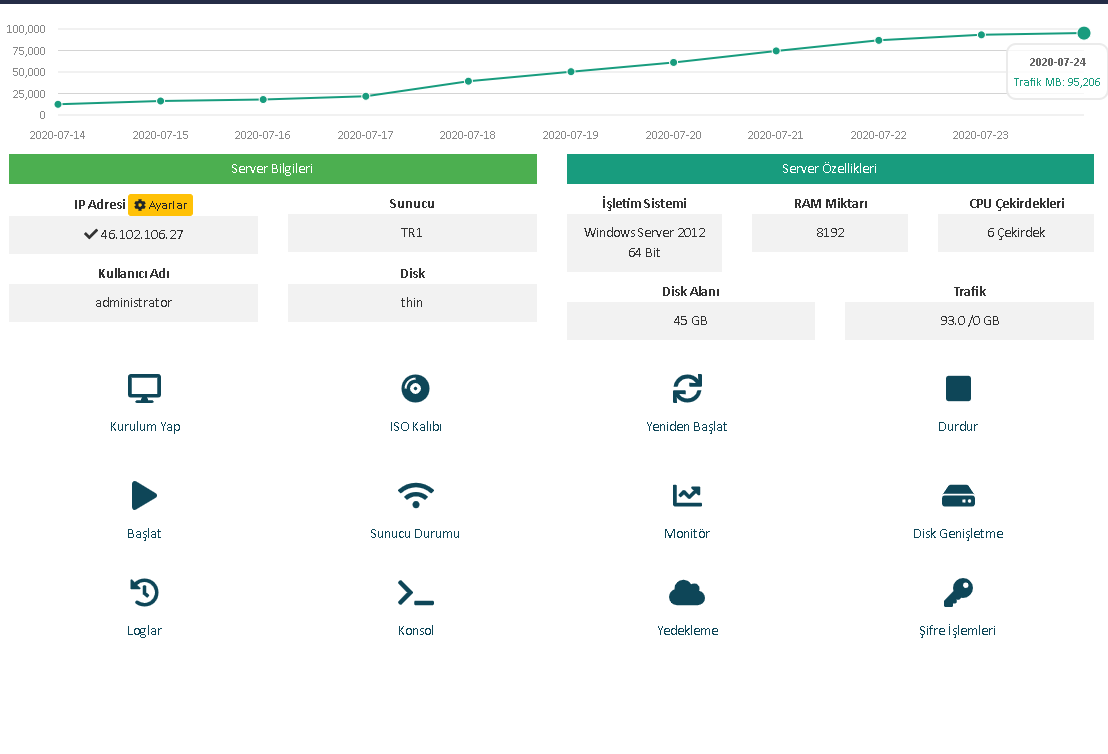The height and width of the screenshot is (754, 1108).
Task: Open the Kurulum Yap monitor icon
Action: click(x=144, y=388)
